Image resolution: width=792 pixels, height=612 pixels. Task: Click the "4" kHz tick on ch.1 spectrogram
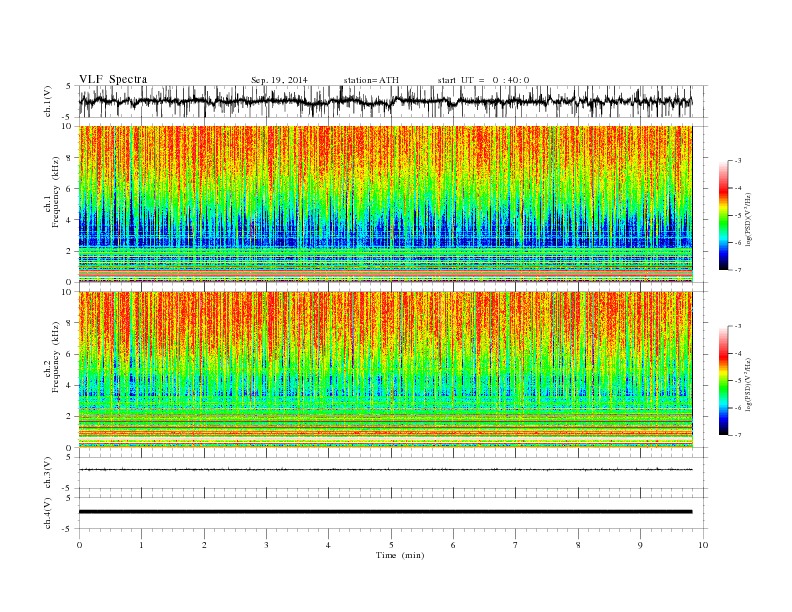[x=70, y=220]
